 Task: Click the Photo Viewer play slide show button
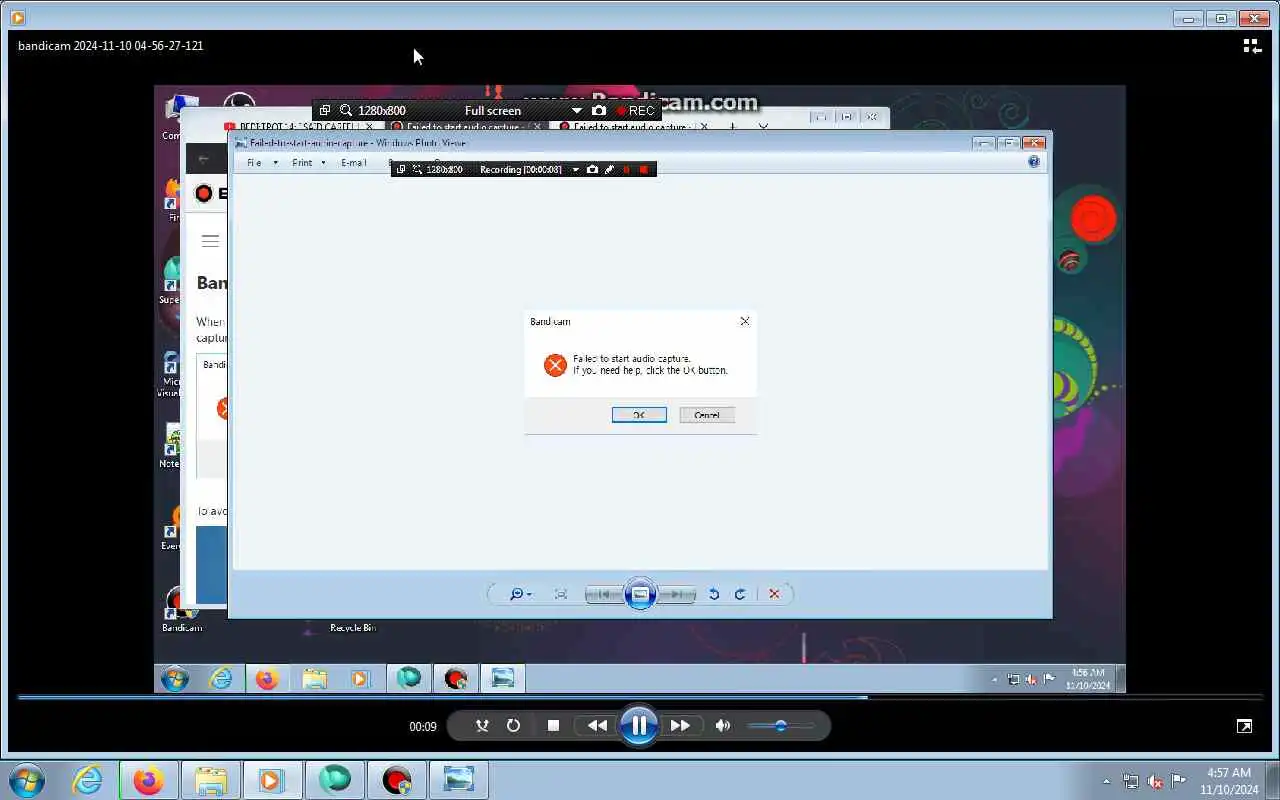click(x=640, y=594)
